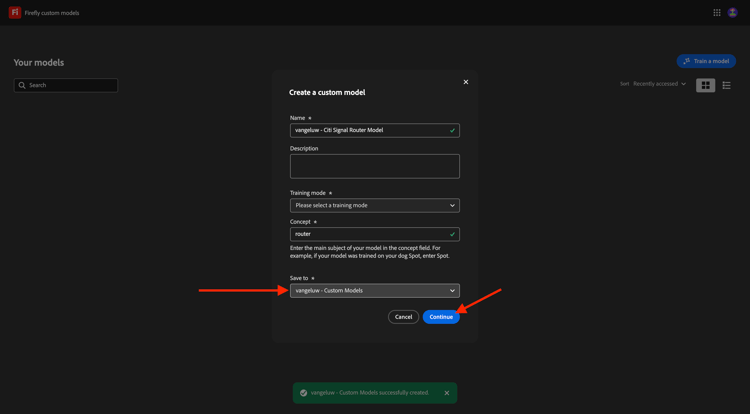The image size is (750, 414).
Task: Switch to grid view of models
Action: 705,85
